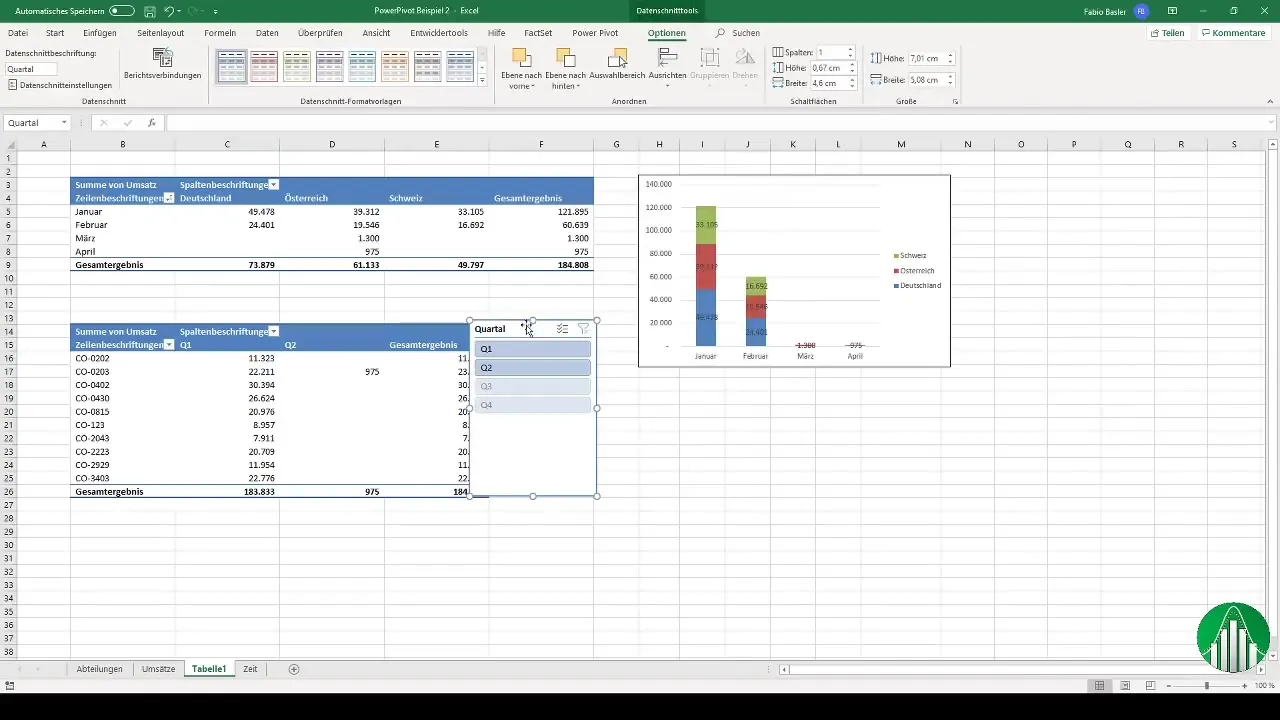Click Ebene nach hinten icon
This screenshot has width=1280, height=720.
coord(566,59)
